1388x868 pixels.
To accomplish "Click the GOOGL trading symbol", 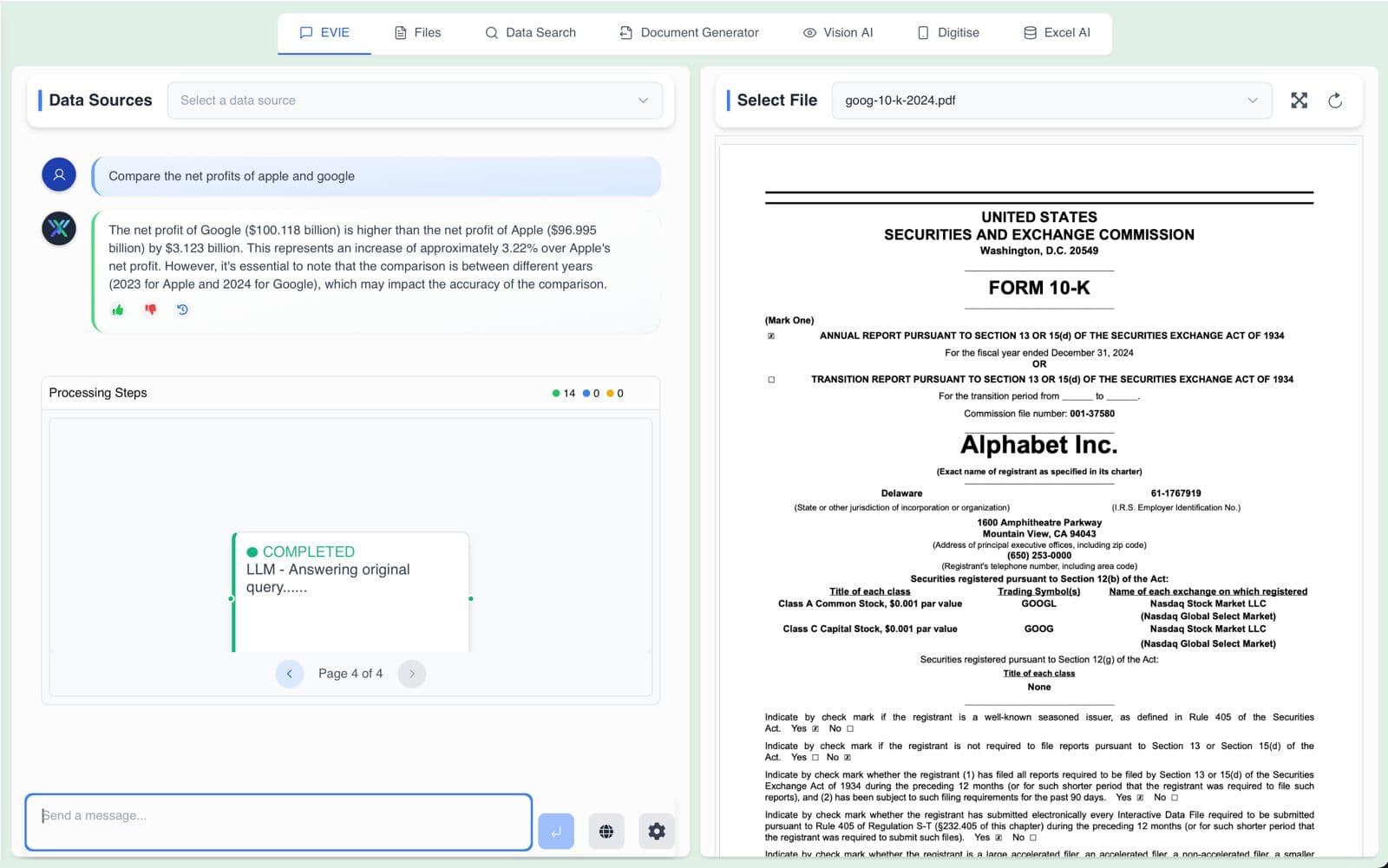I will tap(1039, 604).
